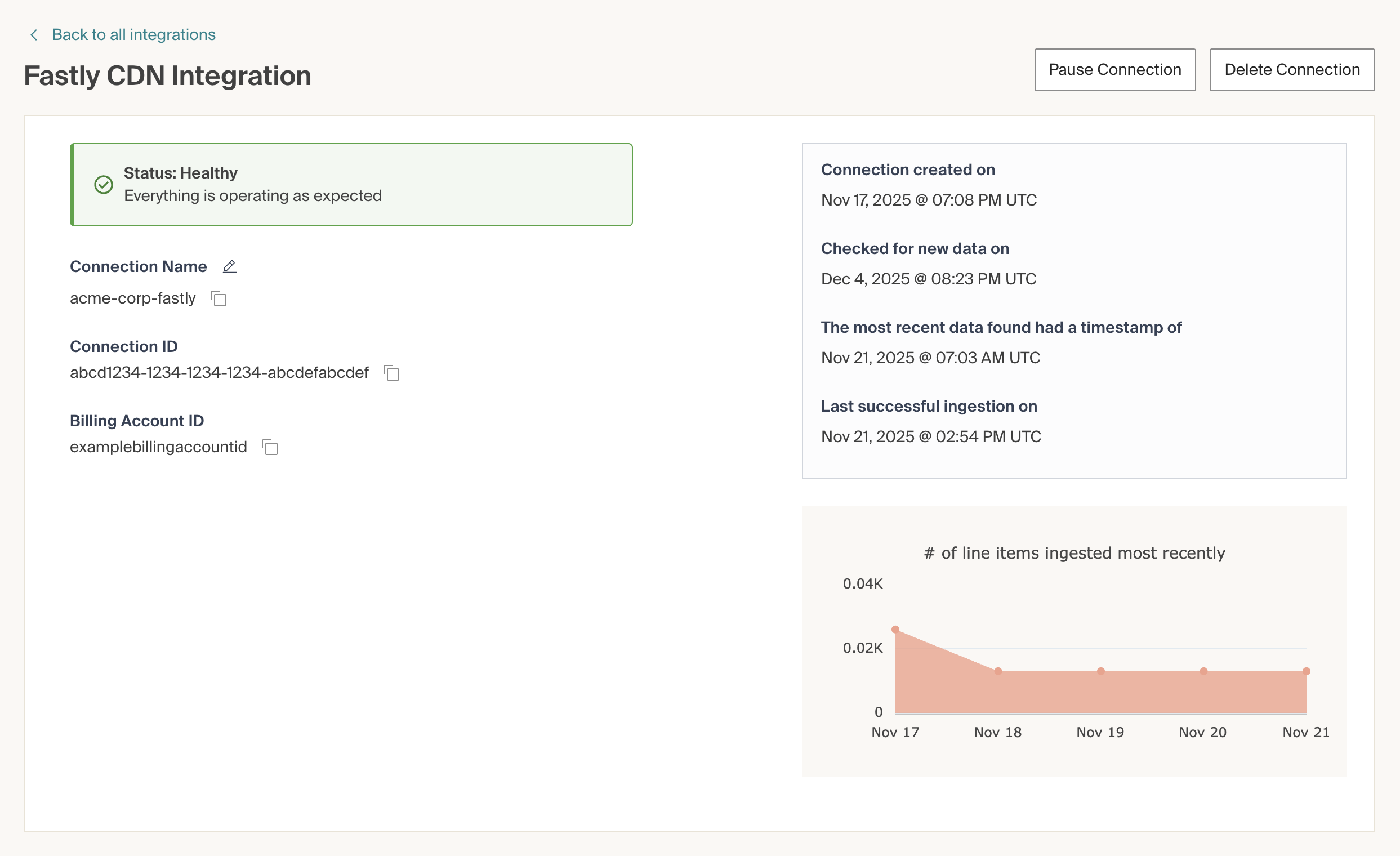Click the Status Healthy banner
This screenshot has width=1400, height=856.
pyautogui.click(x=352, y=185)
